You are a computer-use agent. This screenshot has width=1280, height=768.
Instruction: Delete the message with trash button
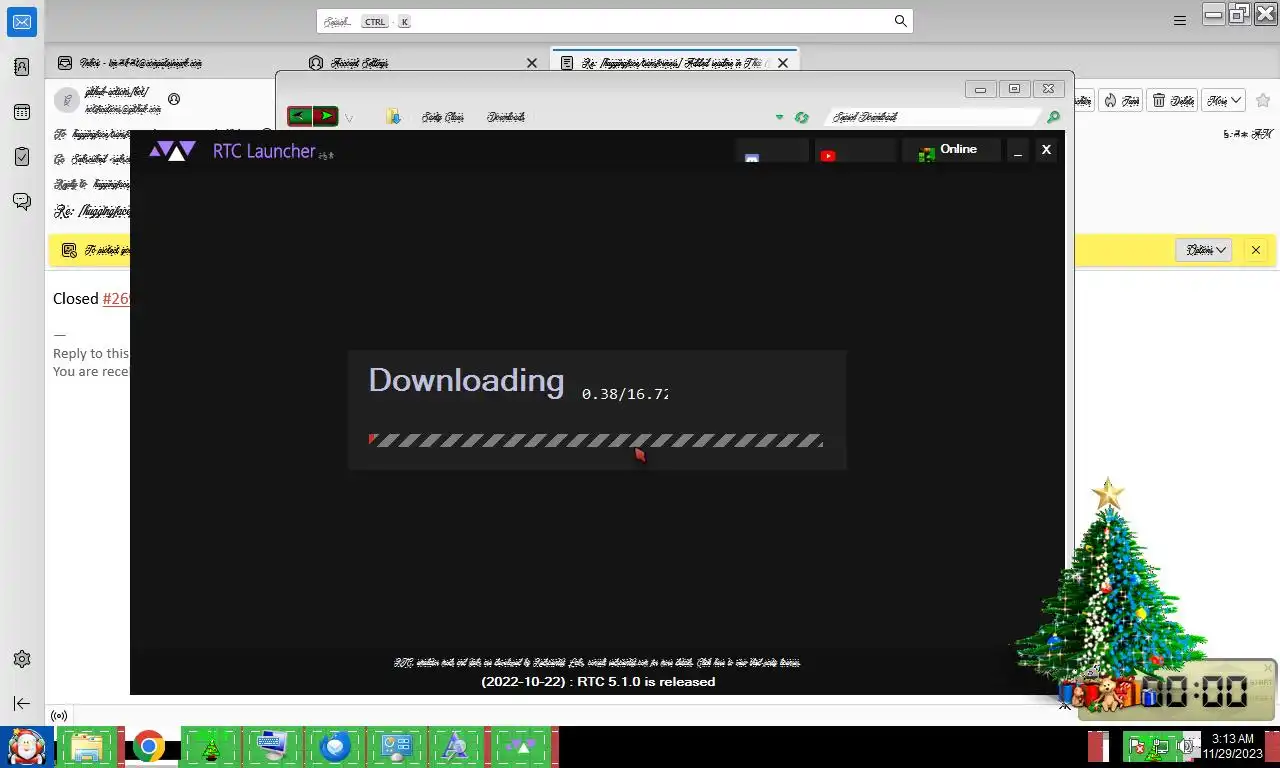[1173, 100]
